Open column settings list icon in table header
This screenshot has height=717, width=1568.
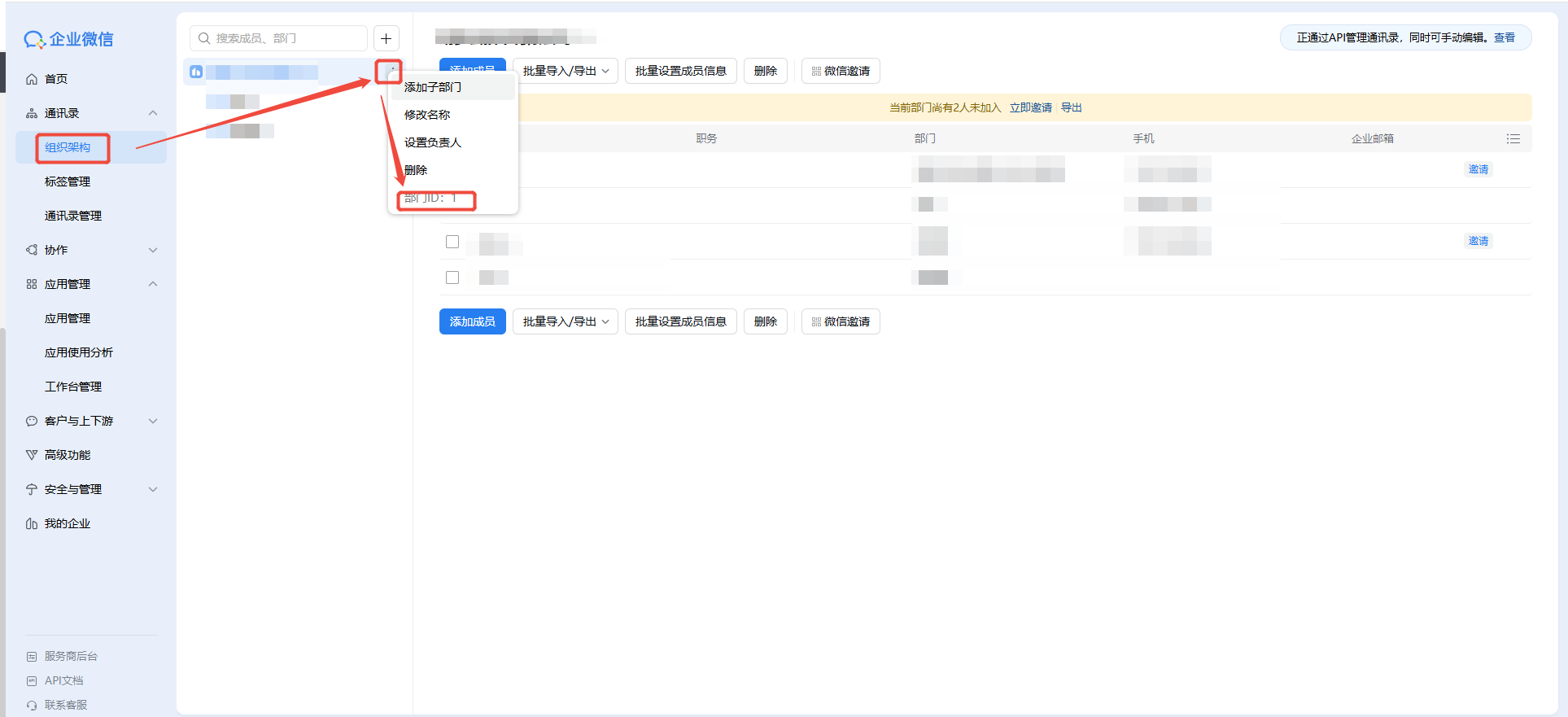tap(1513, 139)
